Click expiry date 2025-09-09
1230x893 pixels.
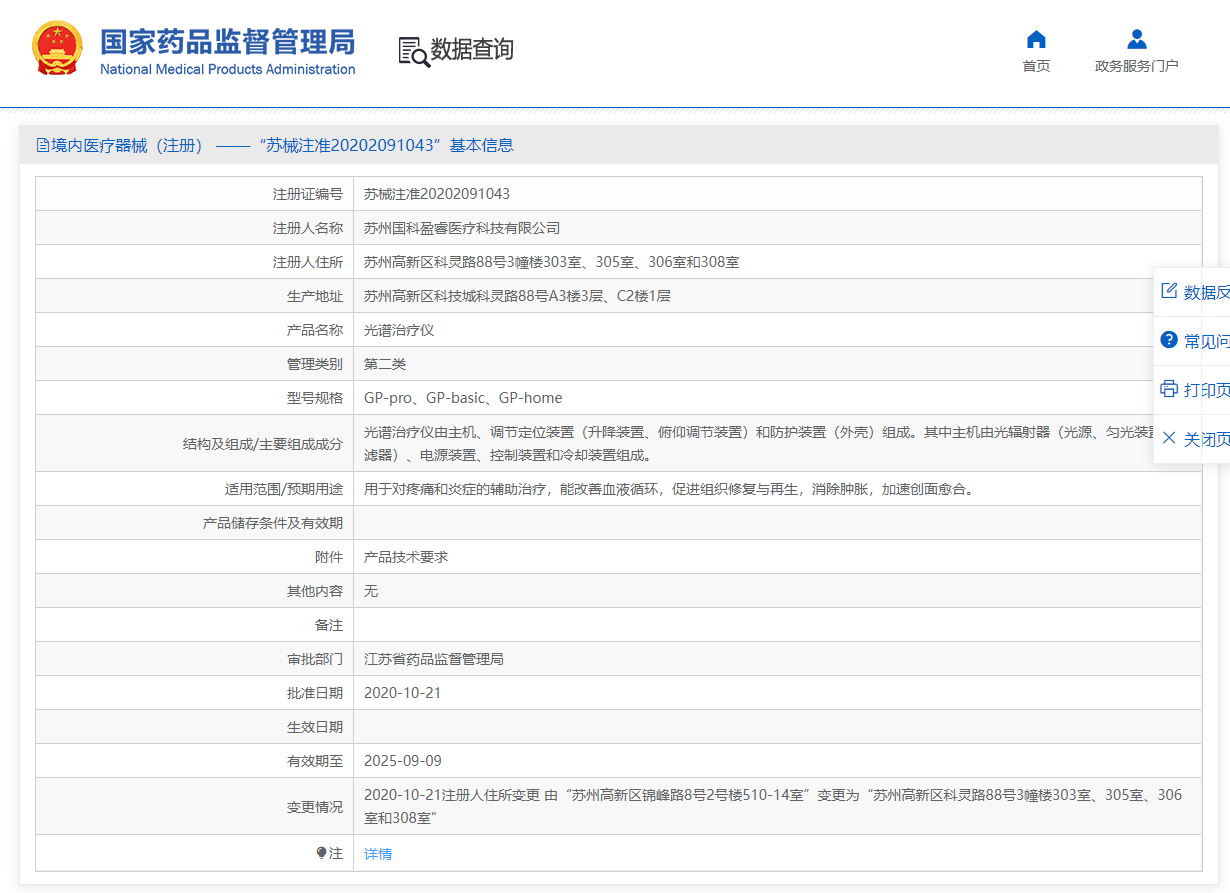[403, 761]
